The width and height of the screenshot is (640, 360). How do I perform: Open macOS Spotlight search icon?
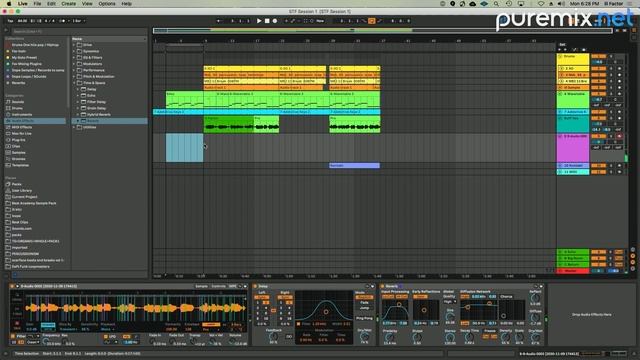coord(496,4)
